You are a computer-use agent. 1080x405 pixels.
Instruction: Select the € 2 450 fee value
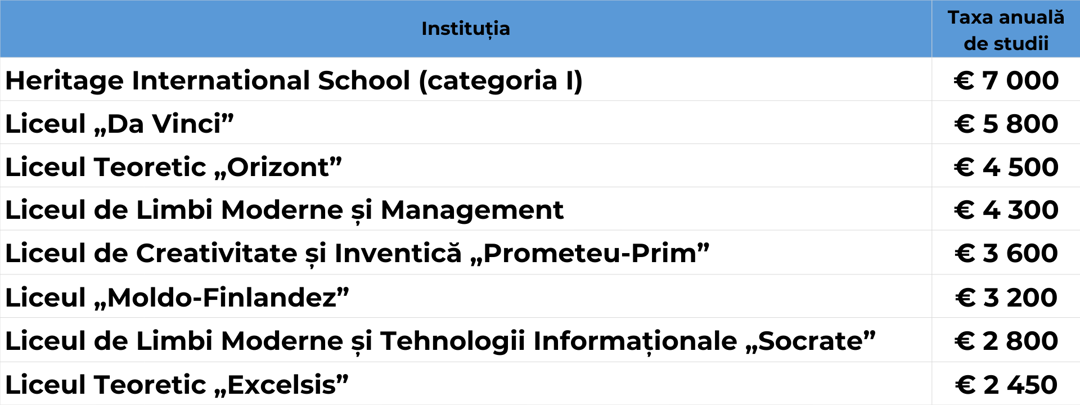(1005, 383)
